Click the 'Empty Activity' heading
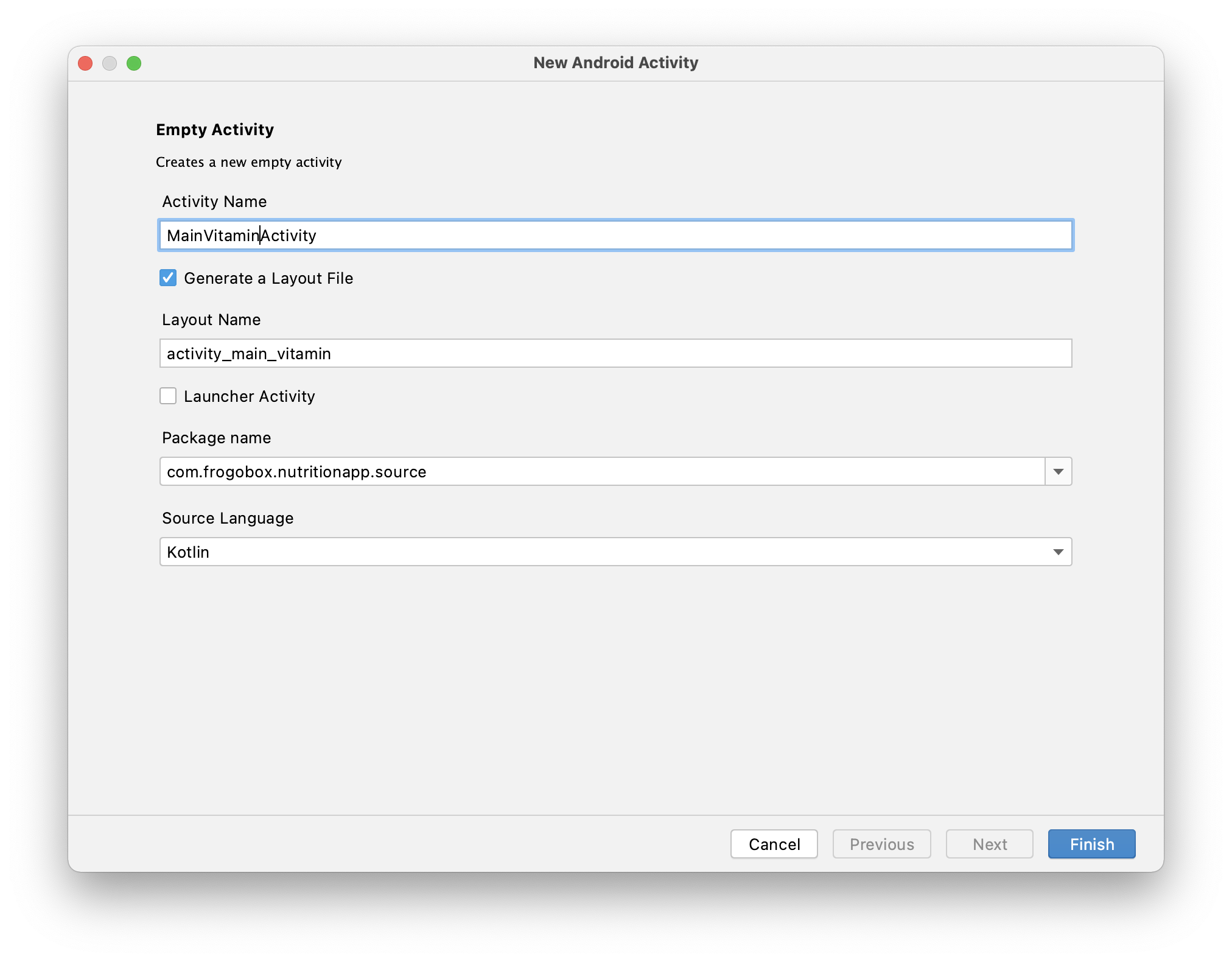Screen dimensions: 1232x962 point(215,130)
